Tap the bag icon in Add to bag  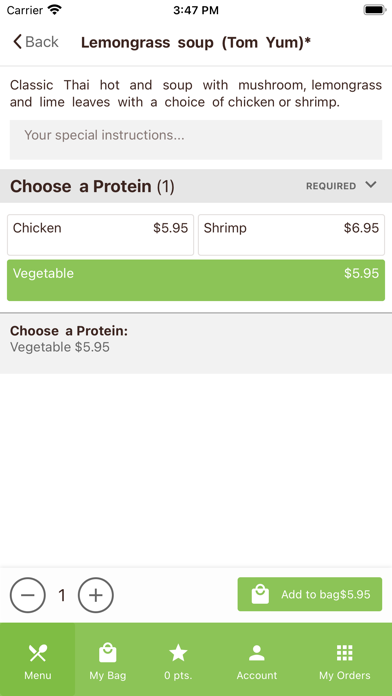pyautogui.click(x=260, y=594)
